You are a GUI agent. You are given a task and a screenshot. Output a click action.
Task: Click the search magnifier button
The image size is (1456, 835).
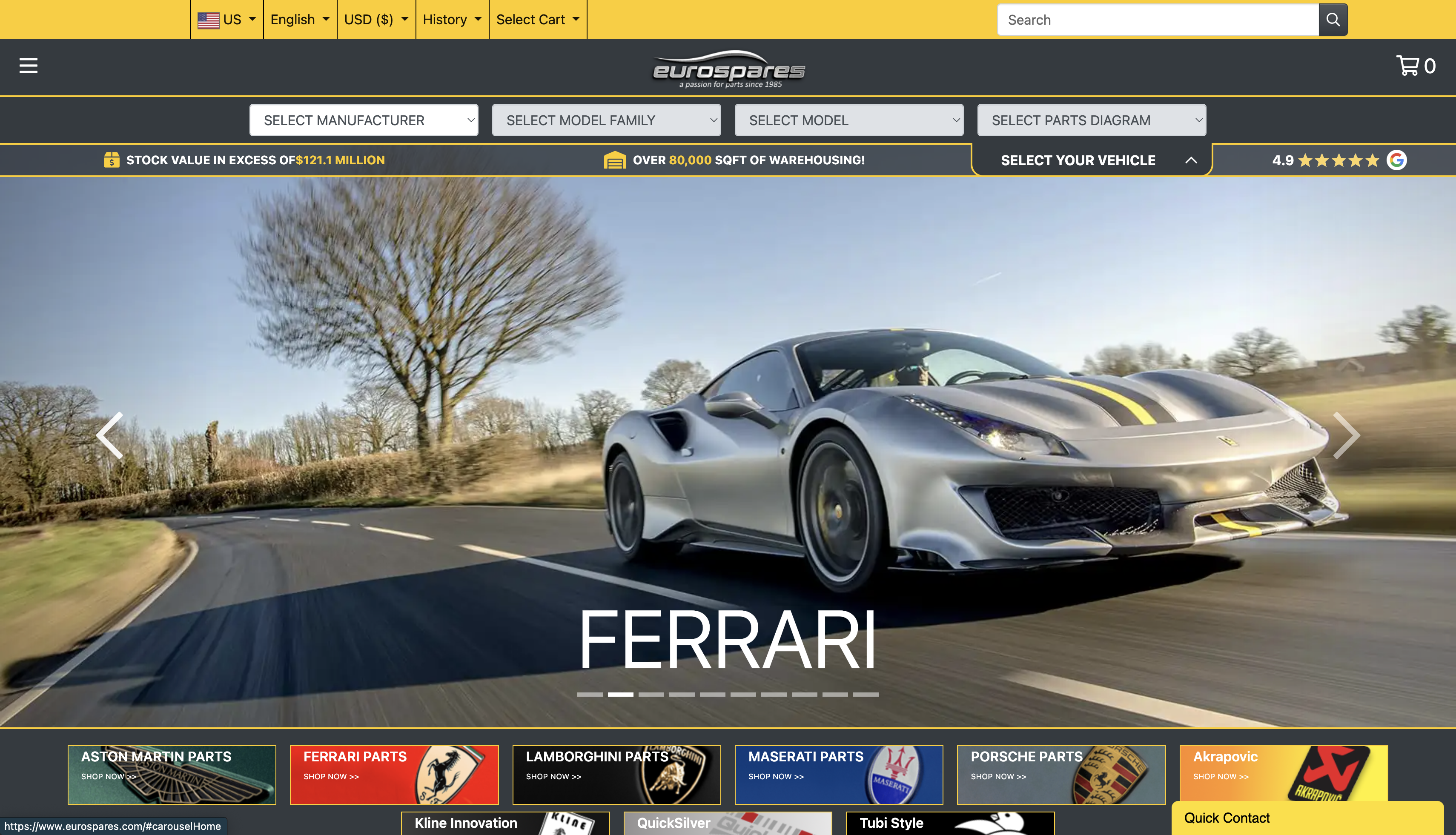pyautogui.click(x=1333, y=20)
